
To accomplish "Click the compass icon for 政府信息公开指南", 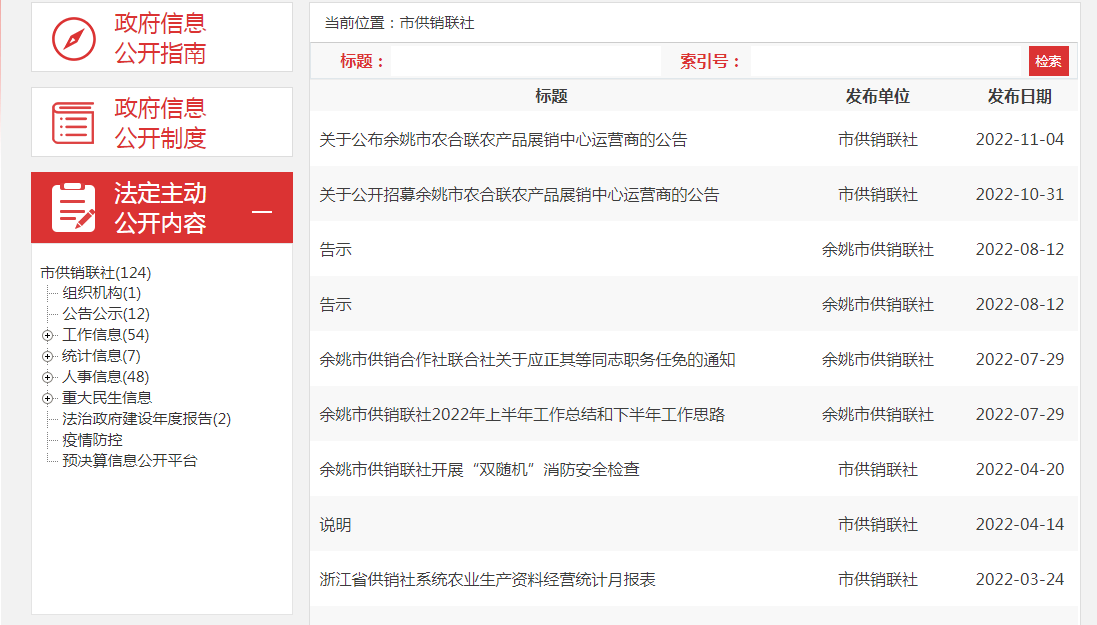I will [x=73, y=38].
